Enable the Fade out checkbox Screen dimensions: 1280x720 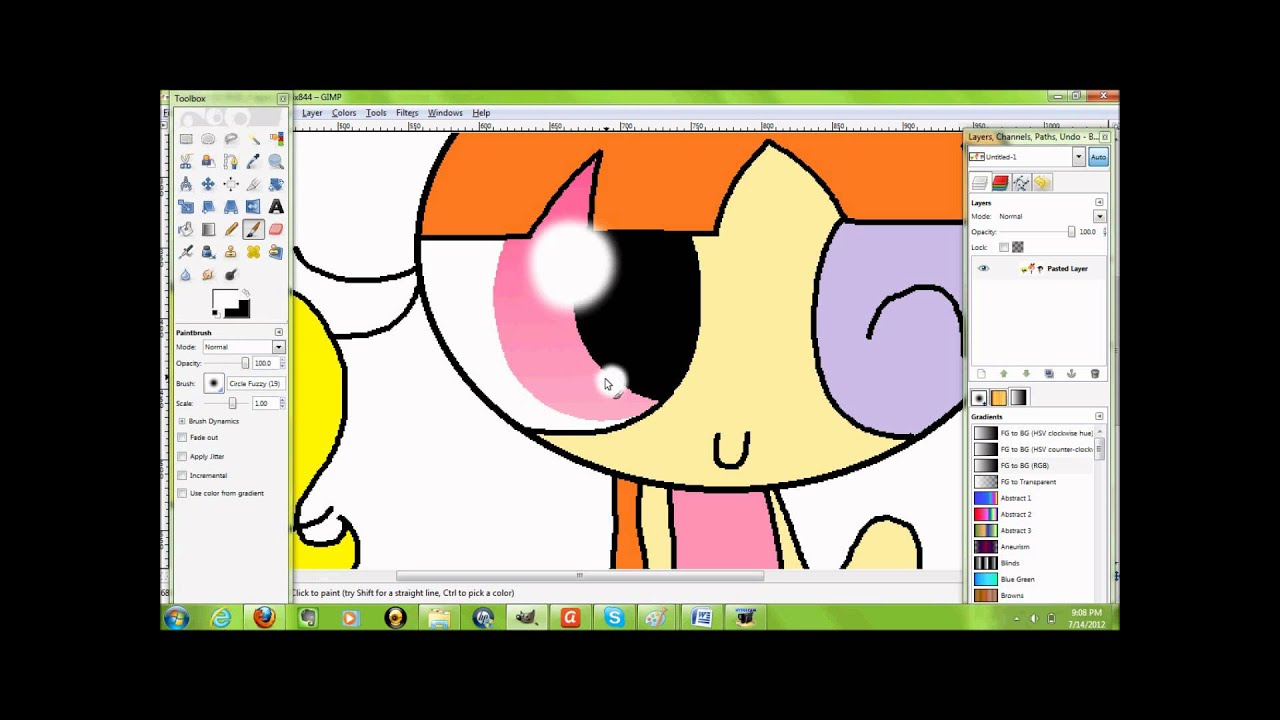(182, 437)
